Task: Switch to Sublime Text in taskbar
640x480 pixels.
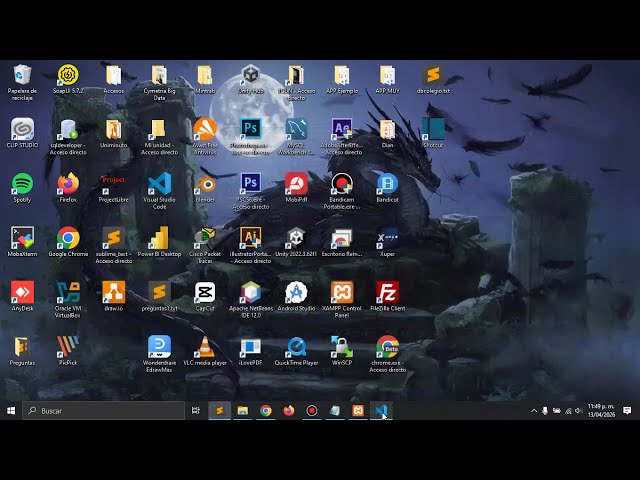Action: click(x=220, y=411)
